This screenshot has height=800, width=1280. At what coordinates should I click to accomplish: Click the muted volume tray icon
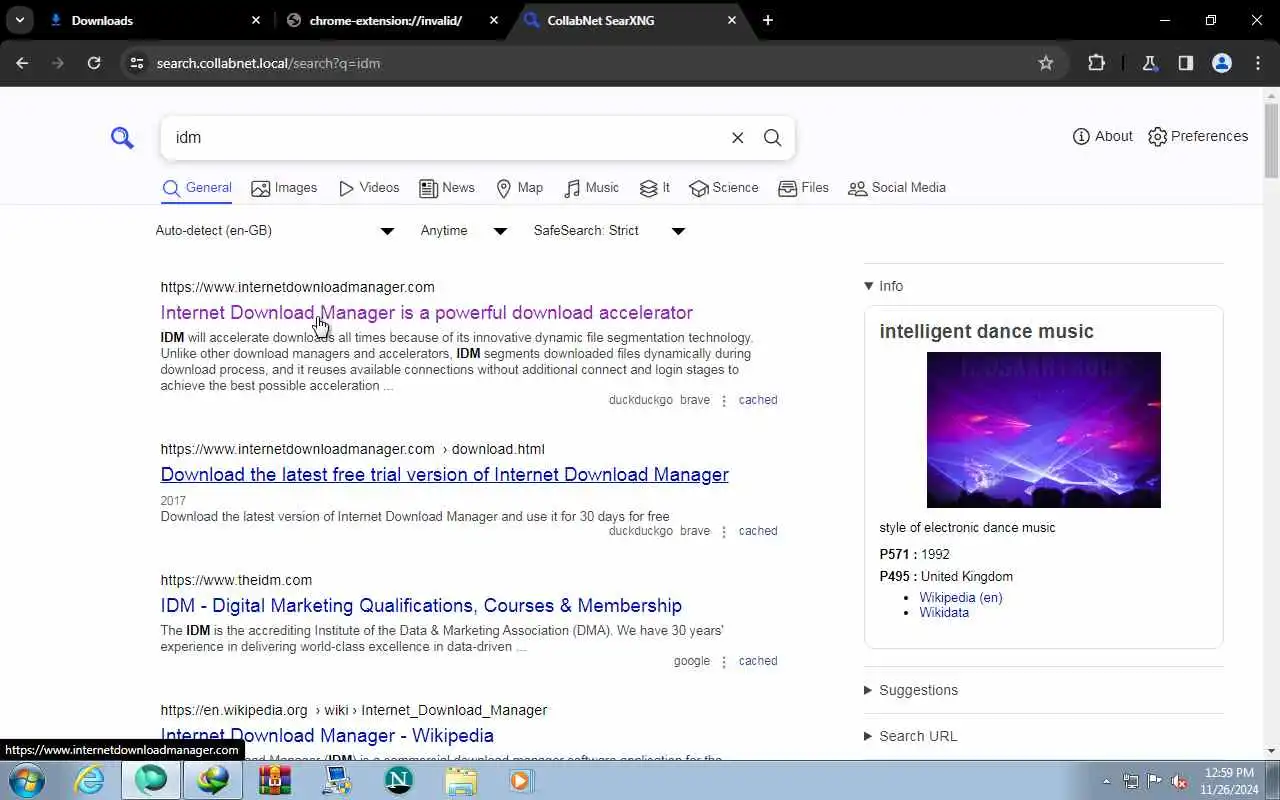1180,781
